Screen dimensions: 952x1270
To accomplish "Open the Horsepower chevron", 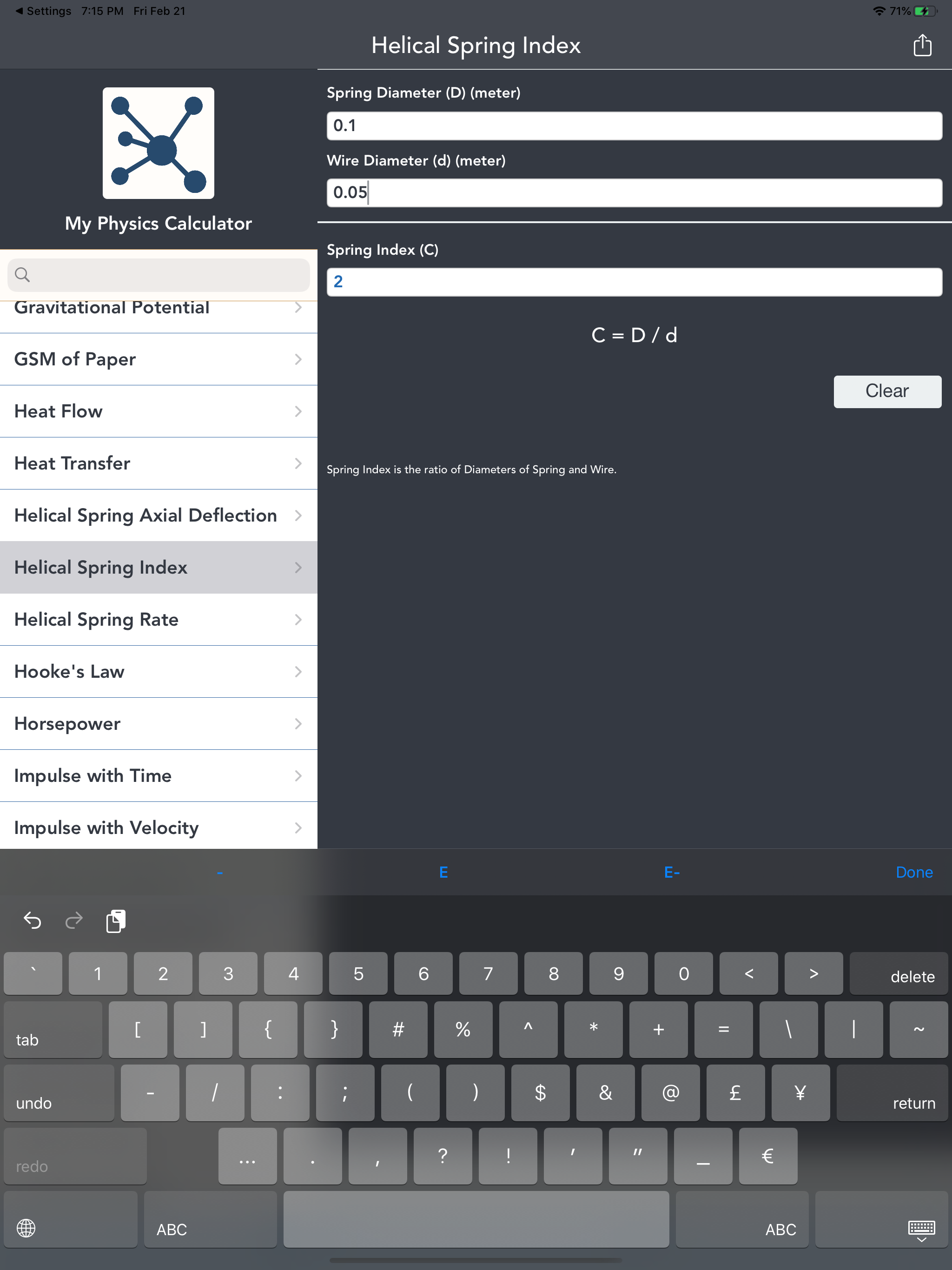I will pyautogui.click(x=298, y=723).
